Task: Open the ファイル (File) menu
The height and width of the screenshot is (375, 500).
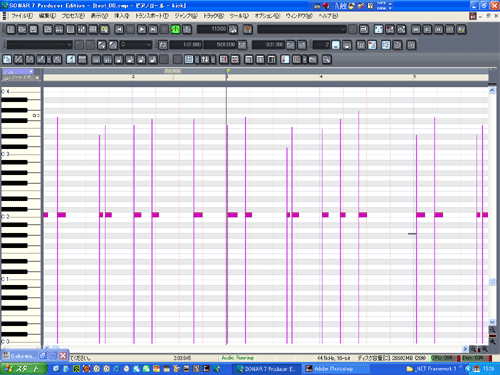Action: click(22, 16)
